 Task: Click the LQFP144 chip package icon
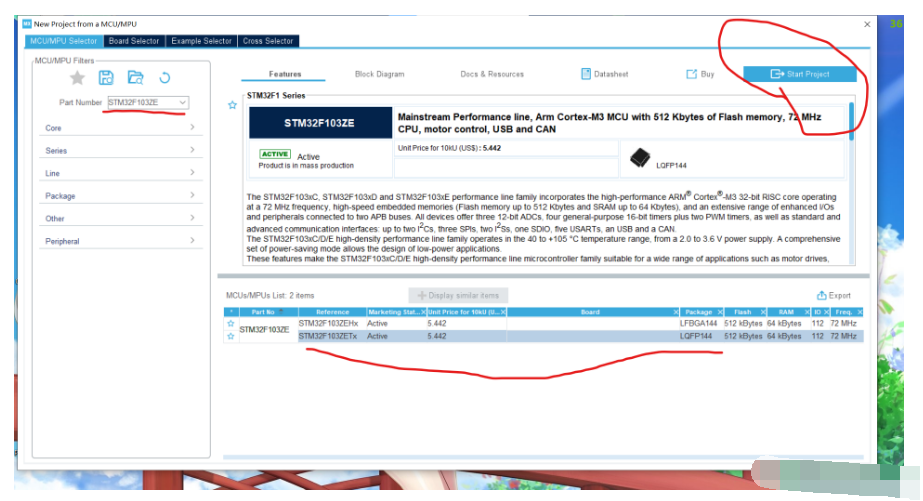tap(640, 158)
